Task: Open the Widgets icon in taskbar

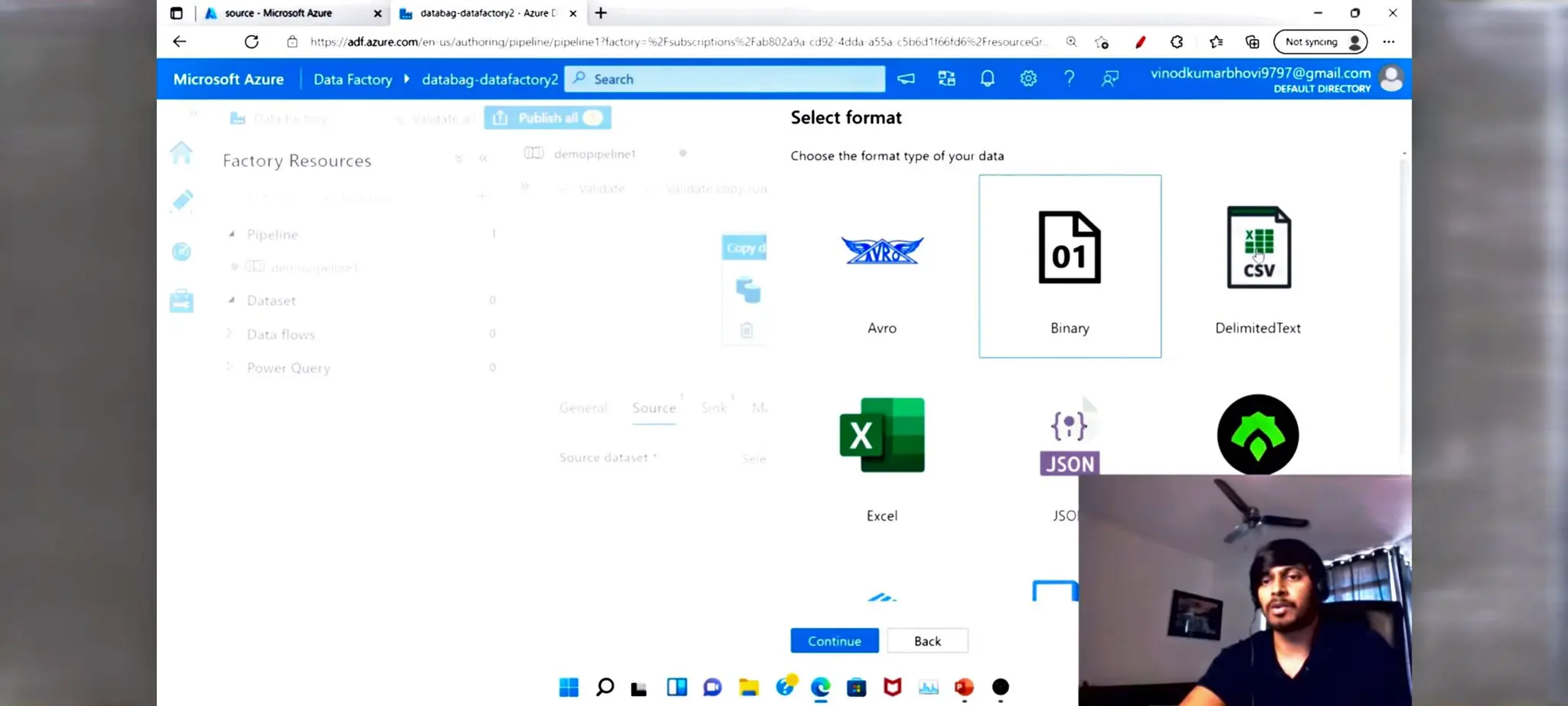Action: click(677, 687)
